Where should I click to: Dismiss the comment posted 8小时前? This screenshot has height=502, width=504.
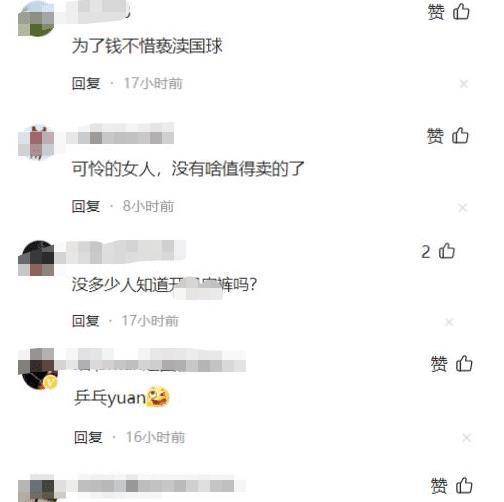point(462,208)
